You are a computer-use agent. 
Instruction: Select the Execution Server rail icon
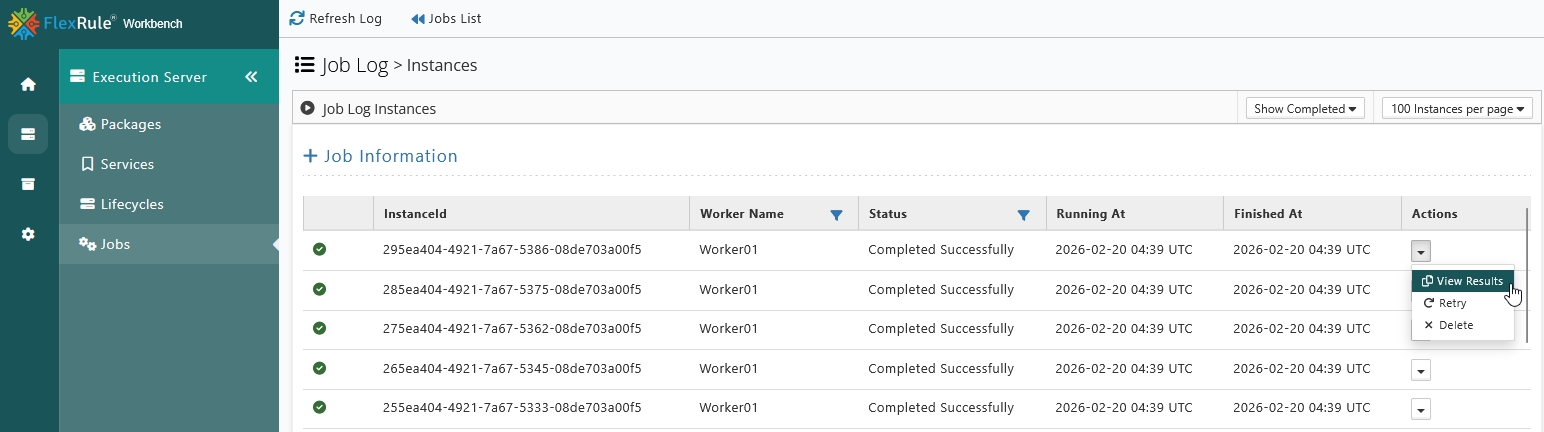28,134
